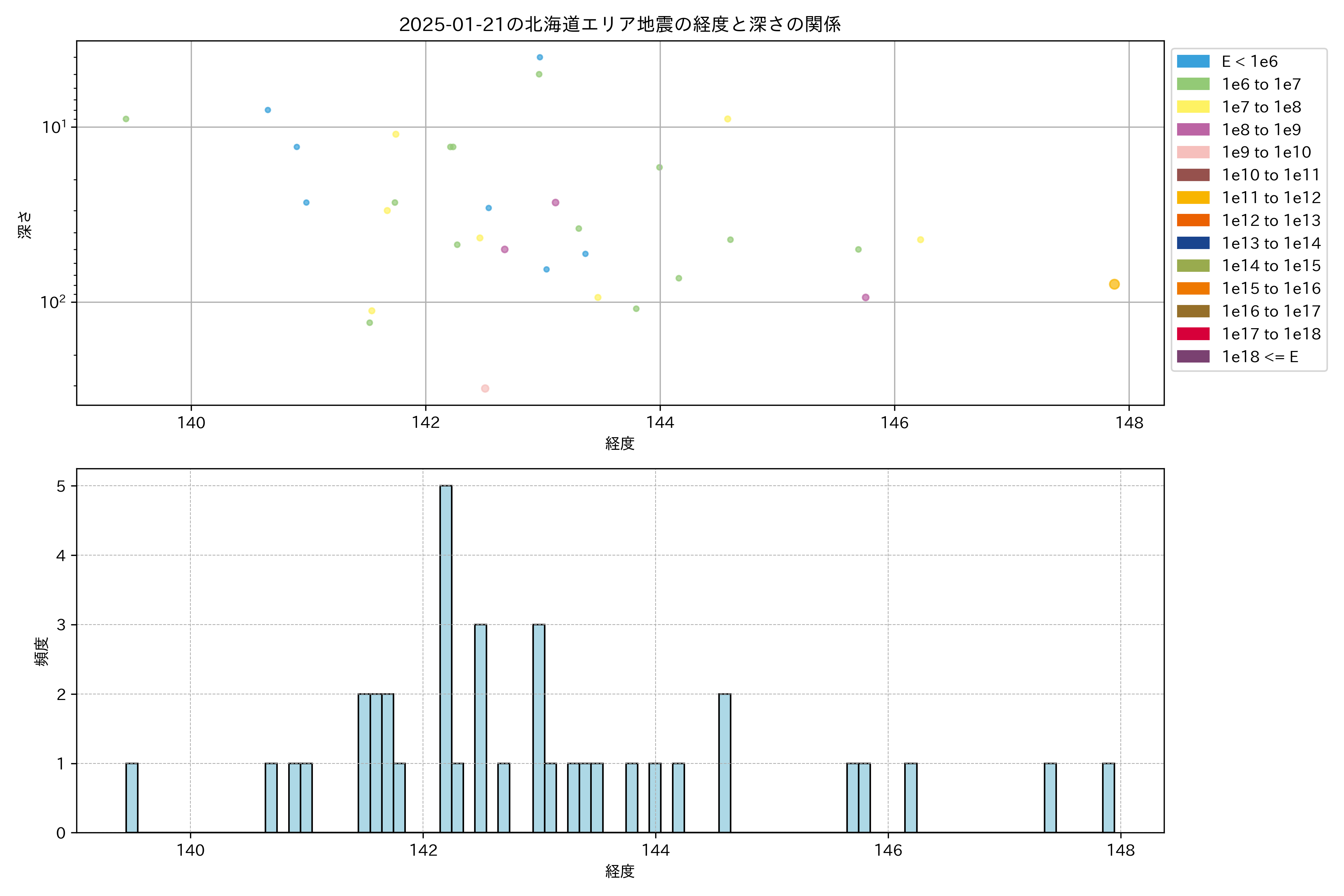Click the rightmost histogram bar near 148

pos(1108,798)
